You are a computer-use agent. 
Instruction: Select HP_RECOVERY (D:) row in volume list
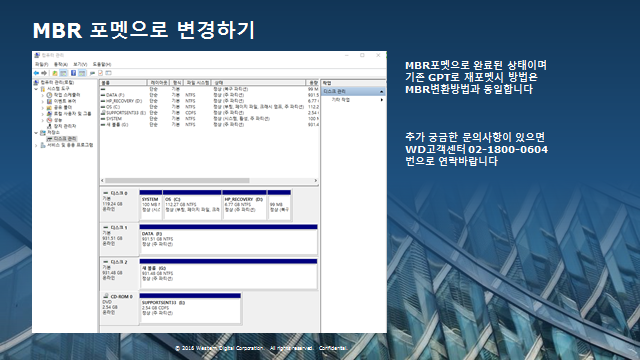209,101
